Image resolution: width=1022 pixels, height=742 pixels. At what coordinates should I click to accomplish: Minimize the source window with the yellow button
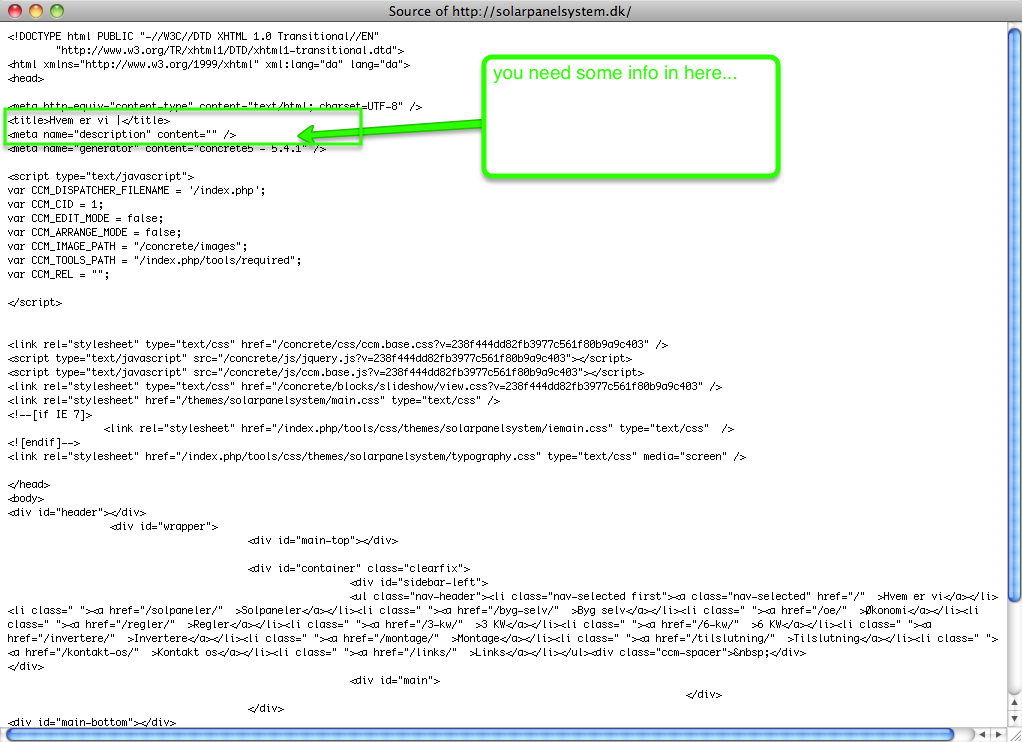(36, 10)
